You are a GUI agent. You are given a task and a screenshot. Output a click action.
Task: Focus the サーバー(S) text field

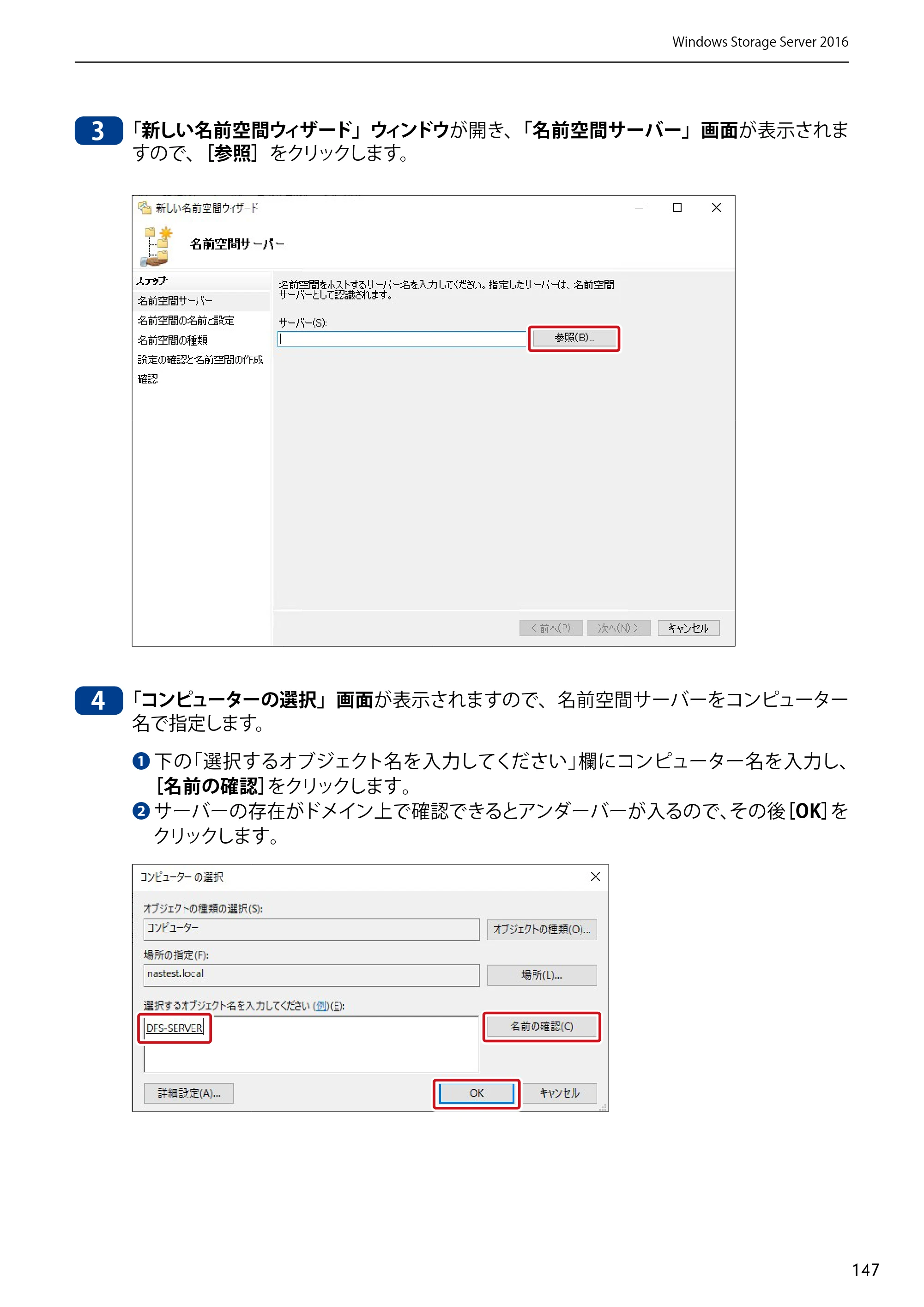tap(402, 339)
